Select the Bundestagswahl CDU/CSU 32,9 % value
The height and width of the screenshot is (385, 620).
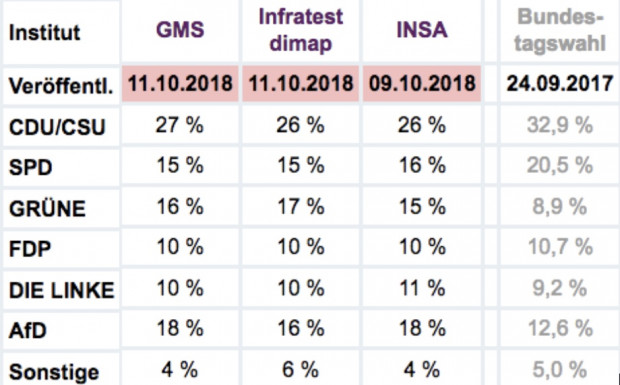coord(560,125)
